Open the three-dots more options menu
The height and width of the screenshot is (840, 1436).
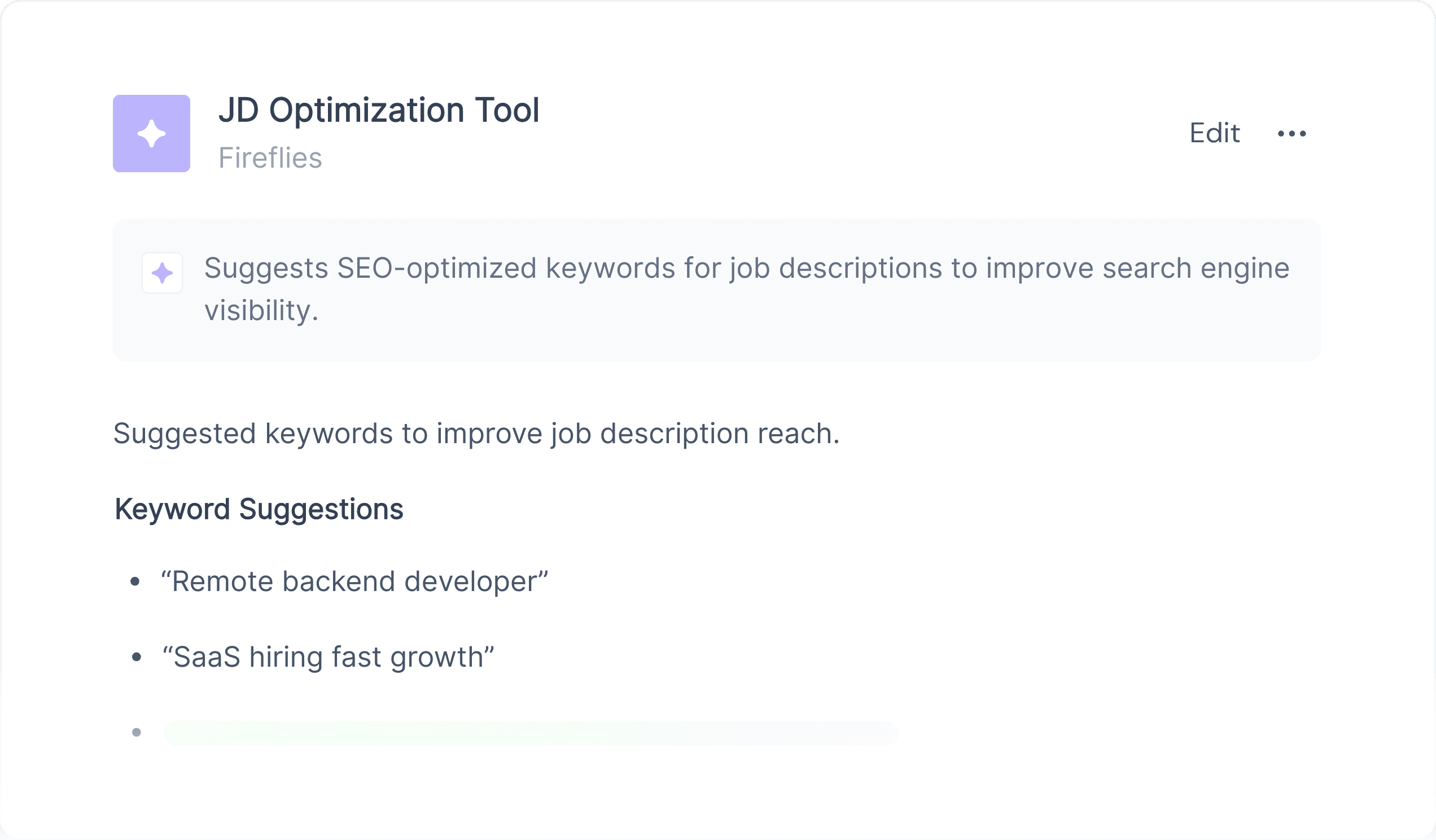coord(1292,133)
